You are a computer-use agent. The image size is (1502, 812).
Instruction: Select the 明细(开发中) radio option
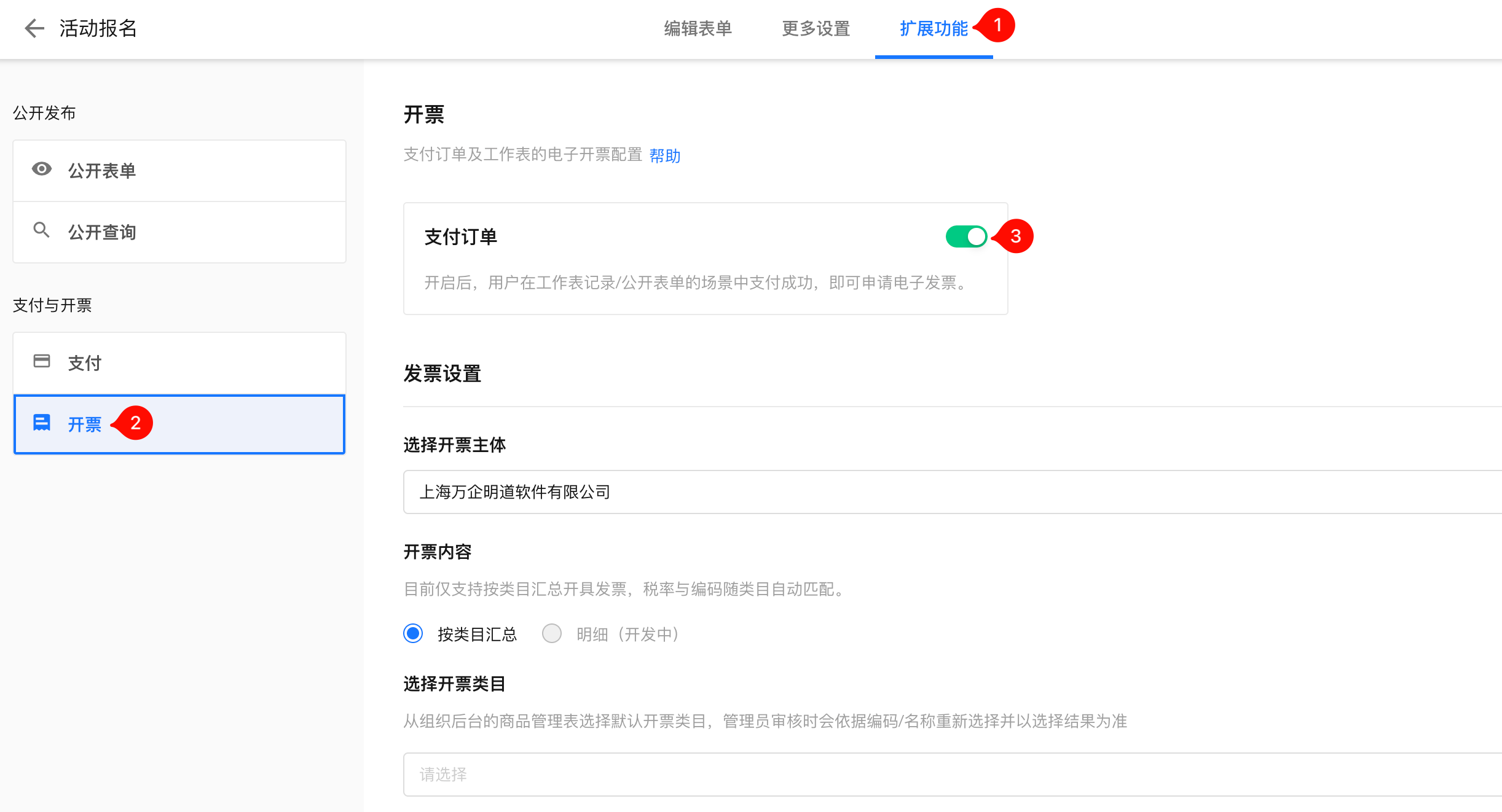tap(552, 633)
